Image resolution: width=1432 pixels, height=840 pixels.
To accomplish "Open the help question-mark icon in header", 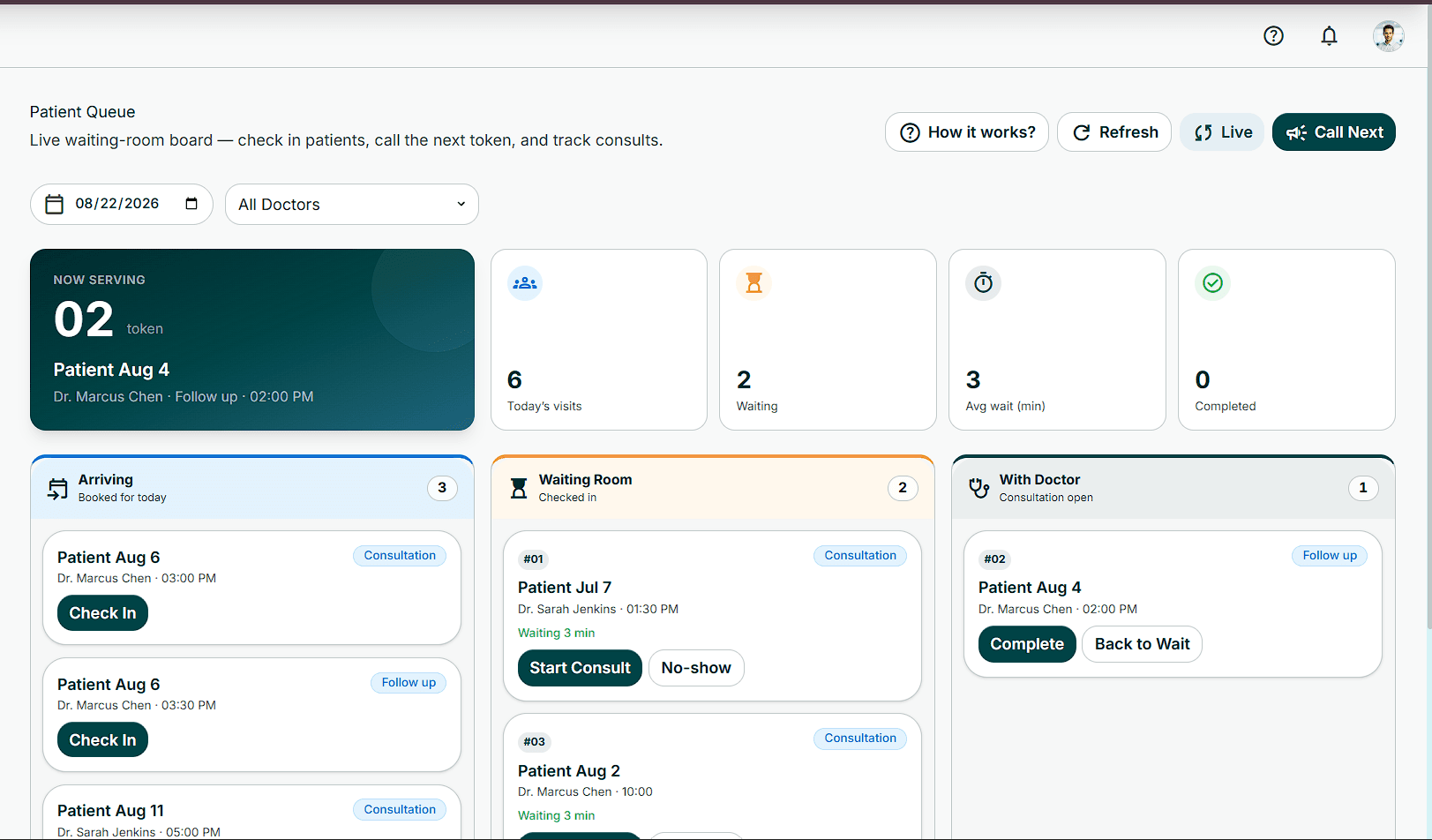I will pyautogui.click(x=1273, y=36).
